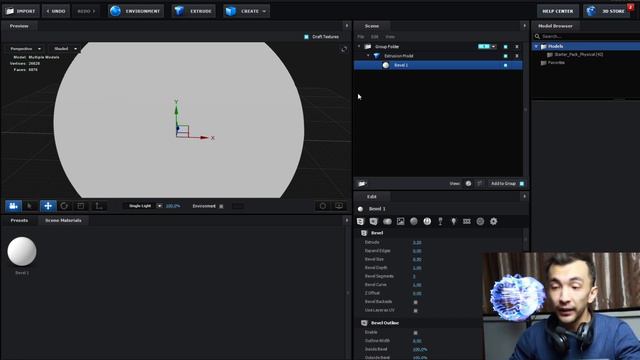Toggle the Use Layer as UV checkbox
The image size is (640, 360).
click(x=416, y=311)
